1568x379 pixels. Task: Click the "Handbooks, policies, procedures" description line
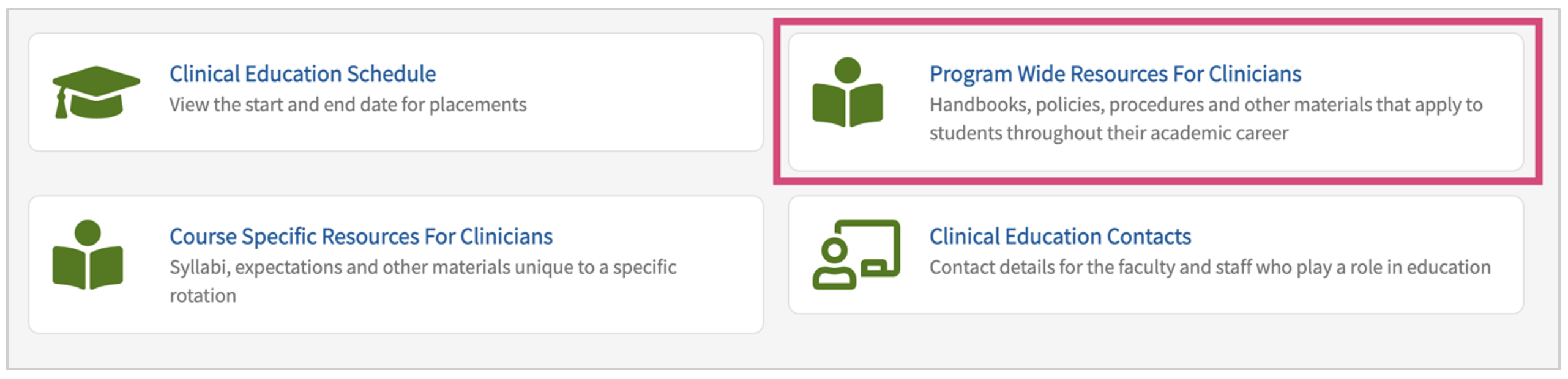point(1205,105)
